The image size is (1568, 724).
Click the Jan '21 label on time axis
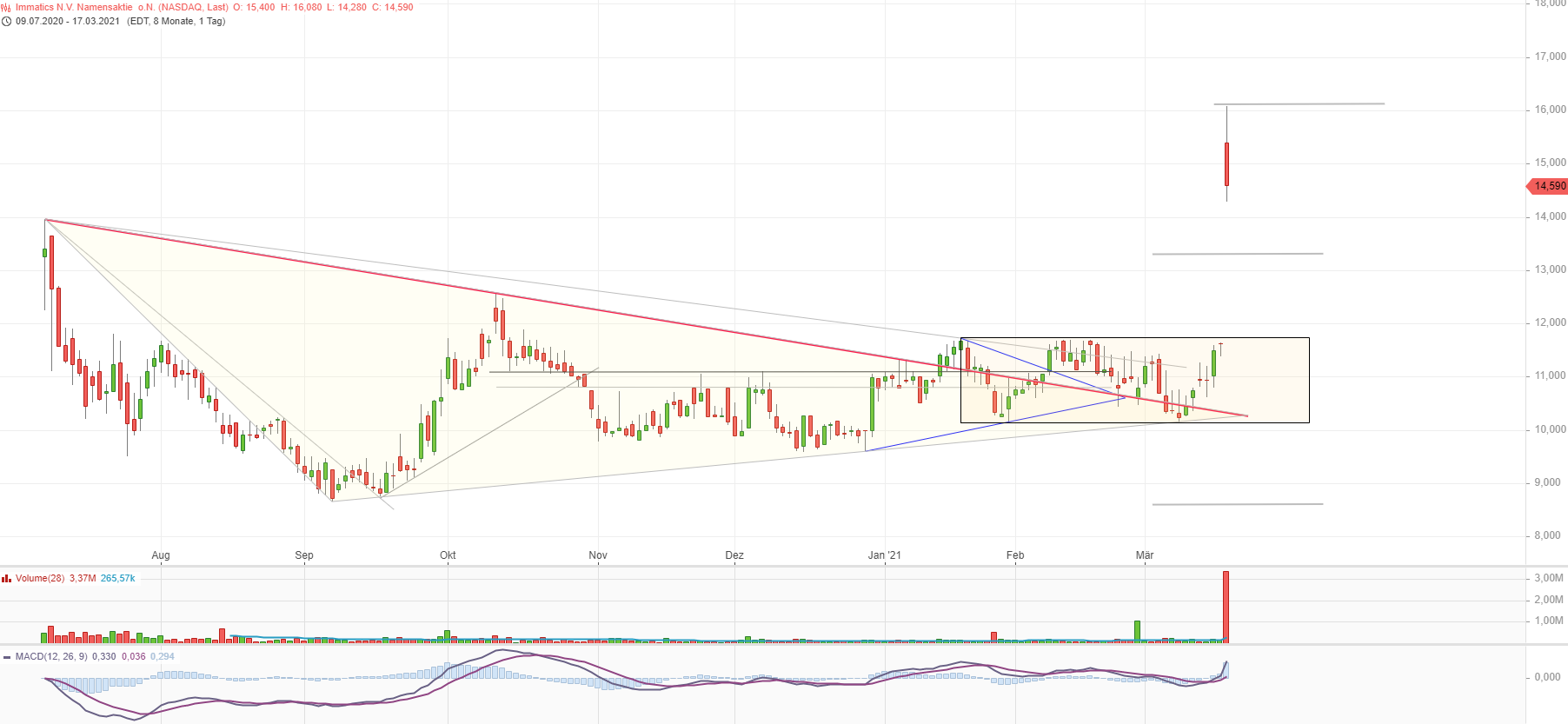[x=885, y=555]
